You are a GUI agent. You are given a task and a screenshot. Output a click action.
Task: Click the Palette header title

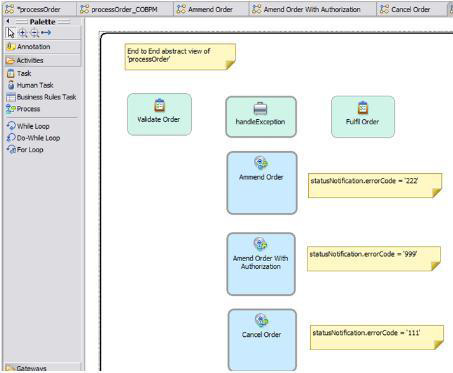coord(42,22)
